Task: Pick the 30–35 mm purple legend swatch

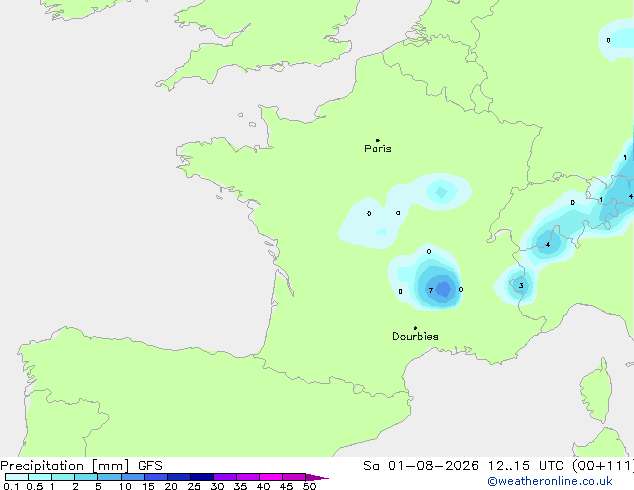Action: click(x=225, y=477)
